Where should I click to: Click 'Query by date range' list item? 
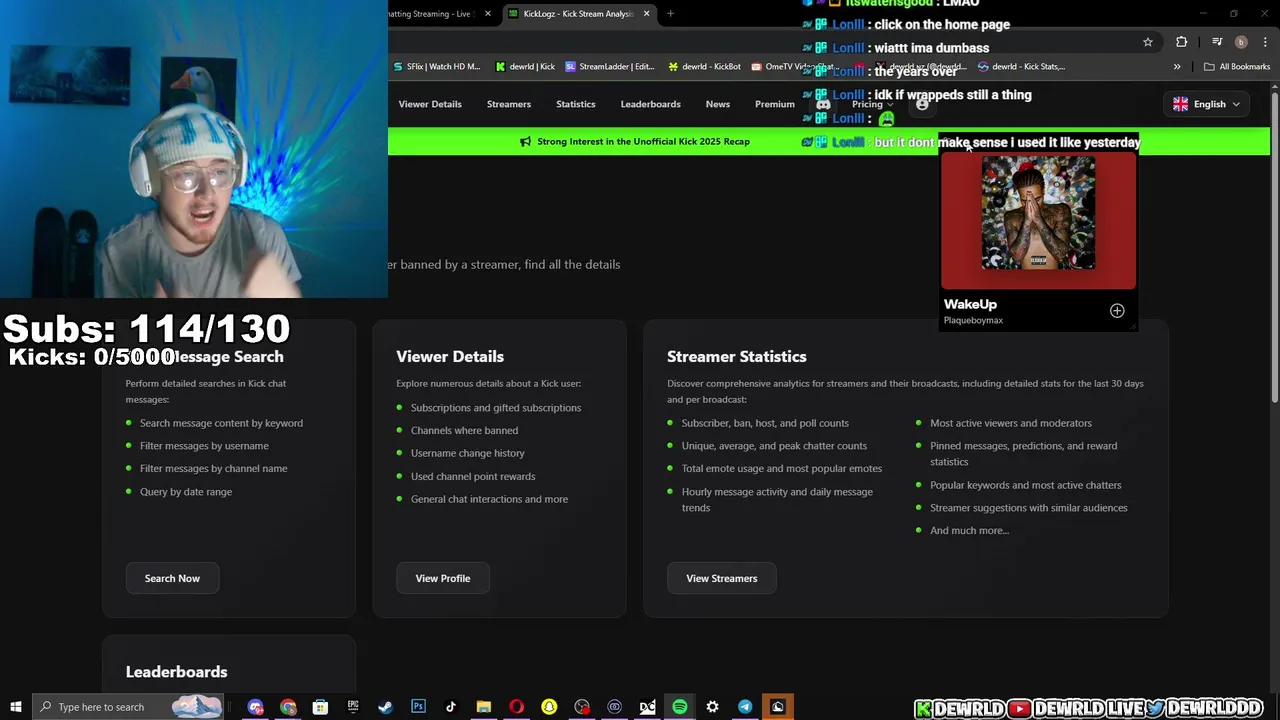[186, 492]
